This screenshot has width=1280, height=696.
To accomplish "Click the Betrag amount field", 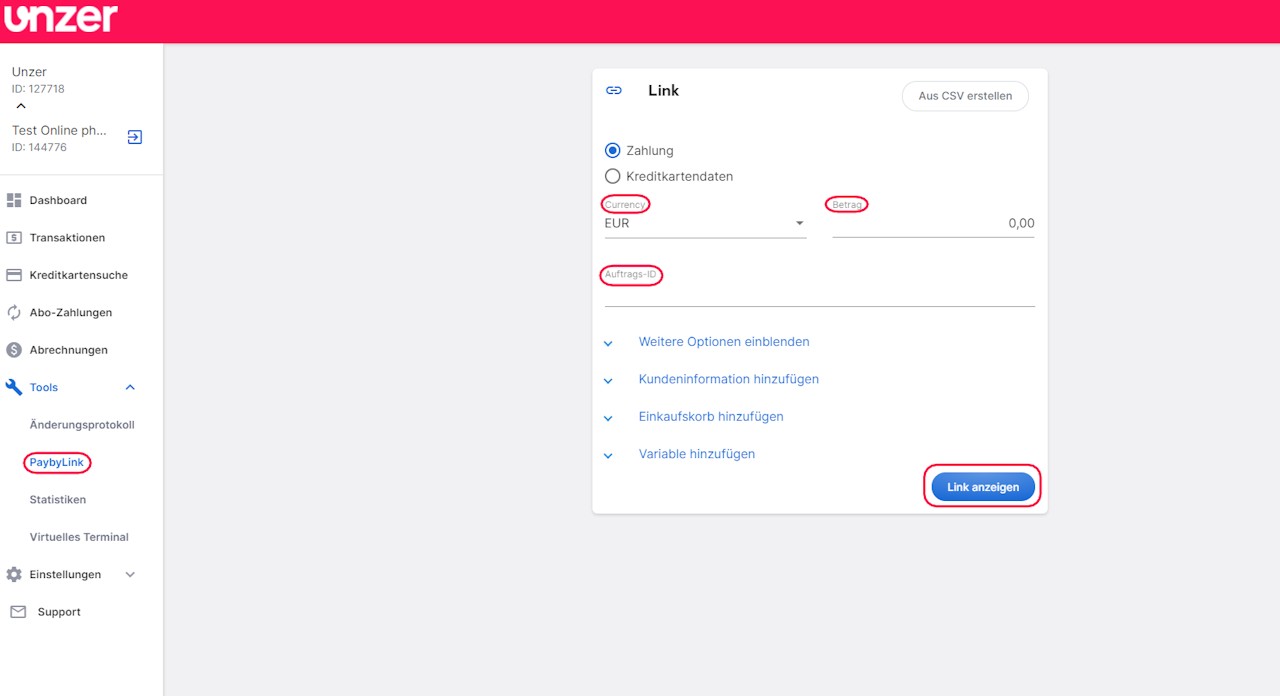I will pyautogui.click(x=933, y=224).
